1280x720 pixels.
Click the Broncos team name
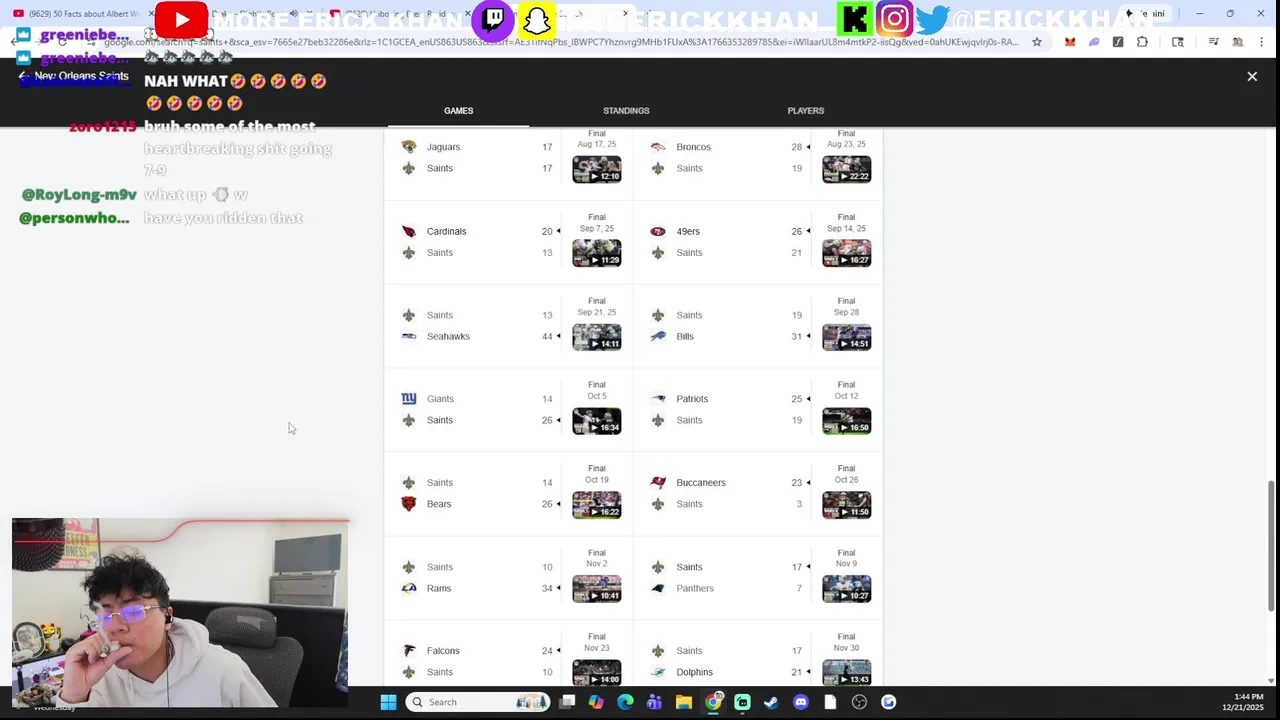(693, 147)
